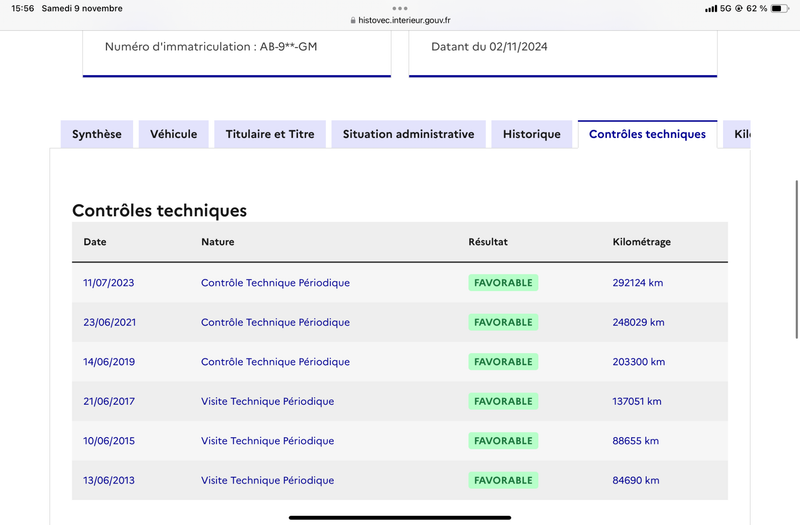Click Visite Technique Périodique for 21/06/2017

coord(267,402)
